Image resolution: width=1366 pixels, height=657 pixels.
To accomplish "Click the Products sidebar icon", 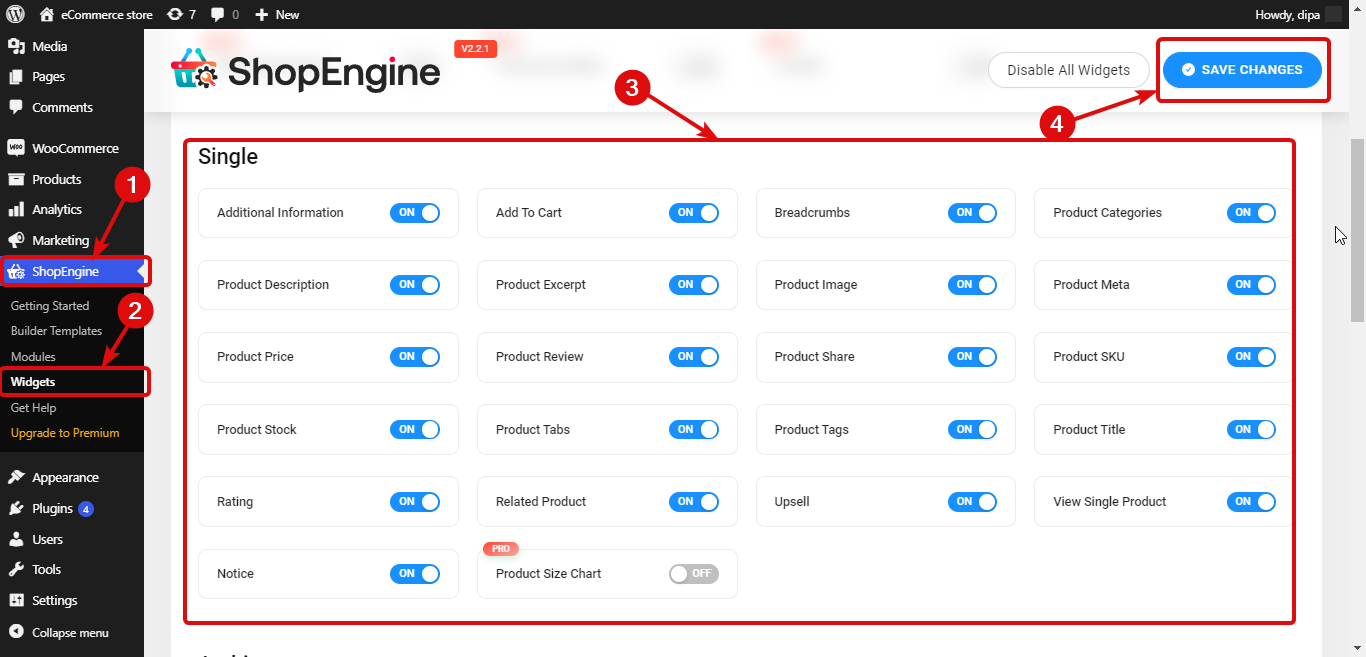I will click(18, 178).
